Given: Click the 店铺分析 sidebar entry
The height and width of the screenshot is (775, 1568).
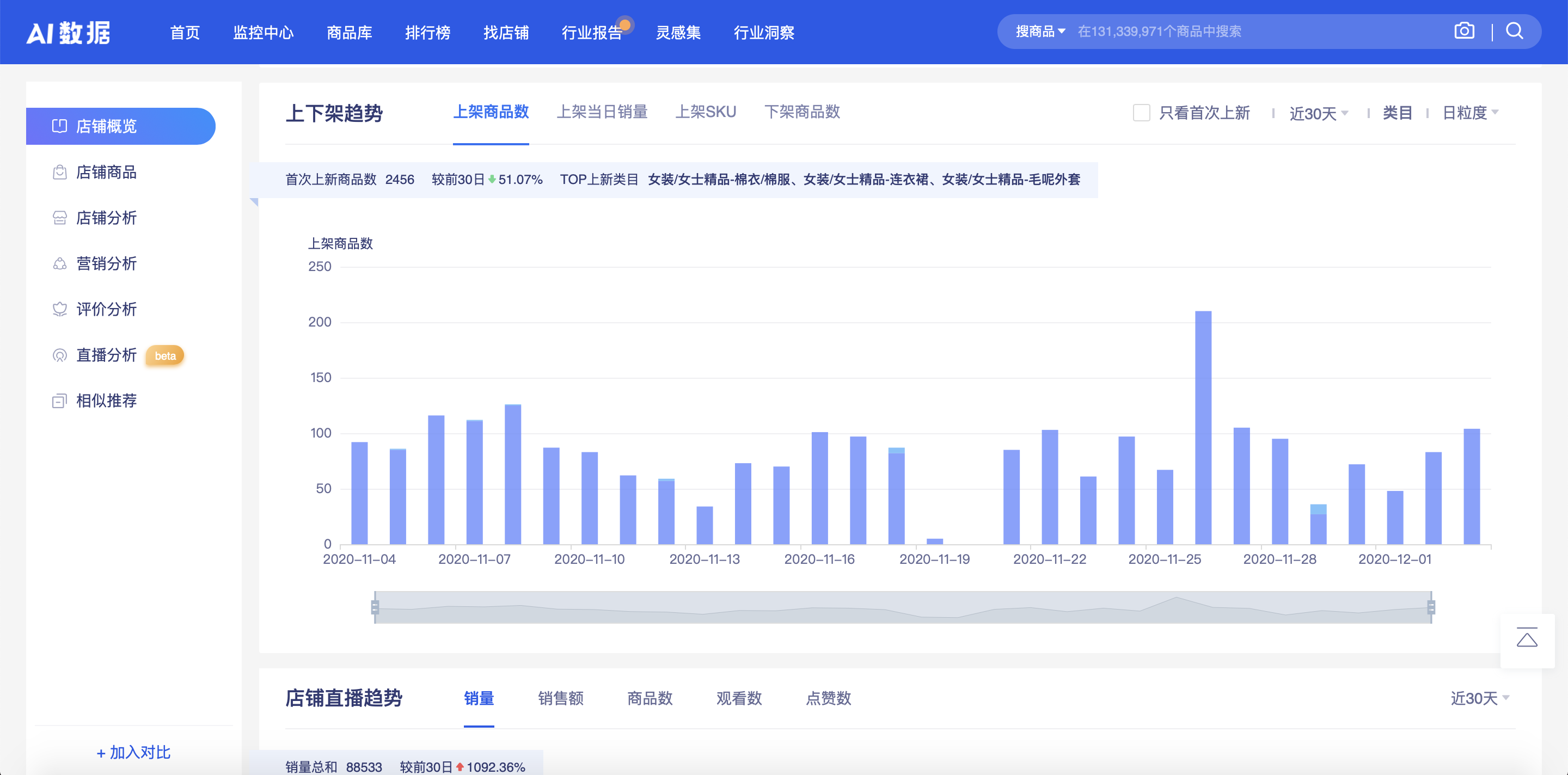Looking at the screenshot, I should pos(107,218).
